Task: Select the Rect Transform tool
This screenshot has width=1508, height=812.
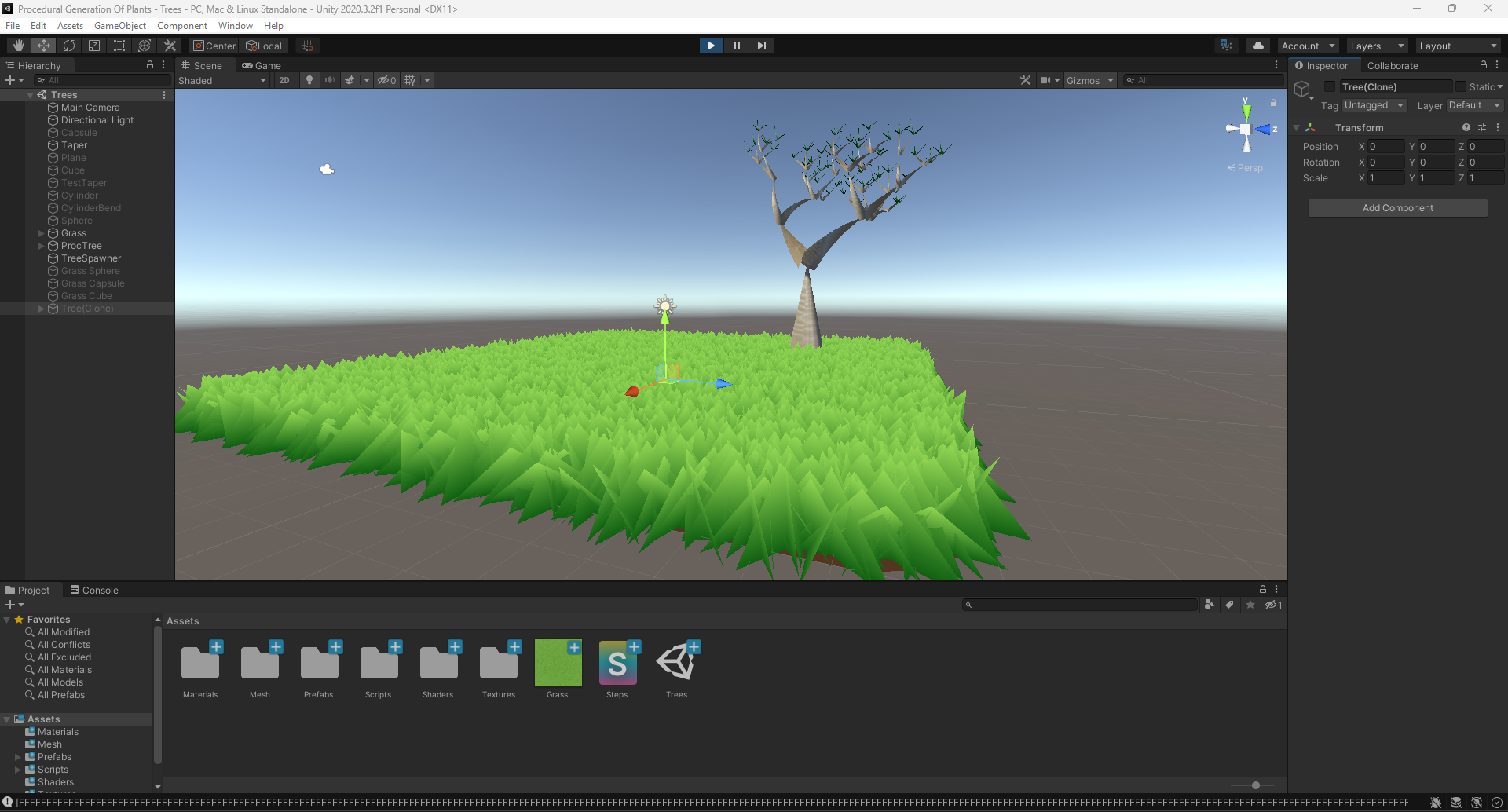Action: 119,45
